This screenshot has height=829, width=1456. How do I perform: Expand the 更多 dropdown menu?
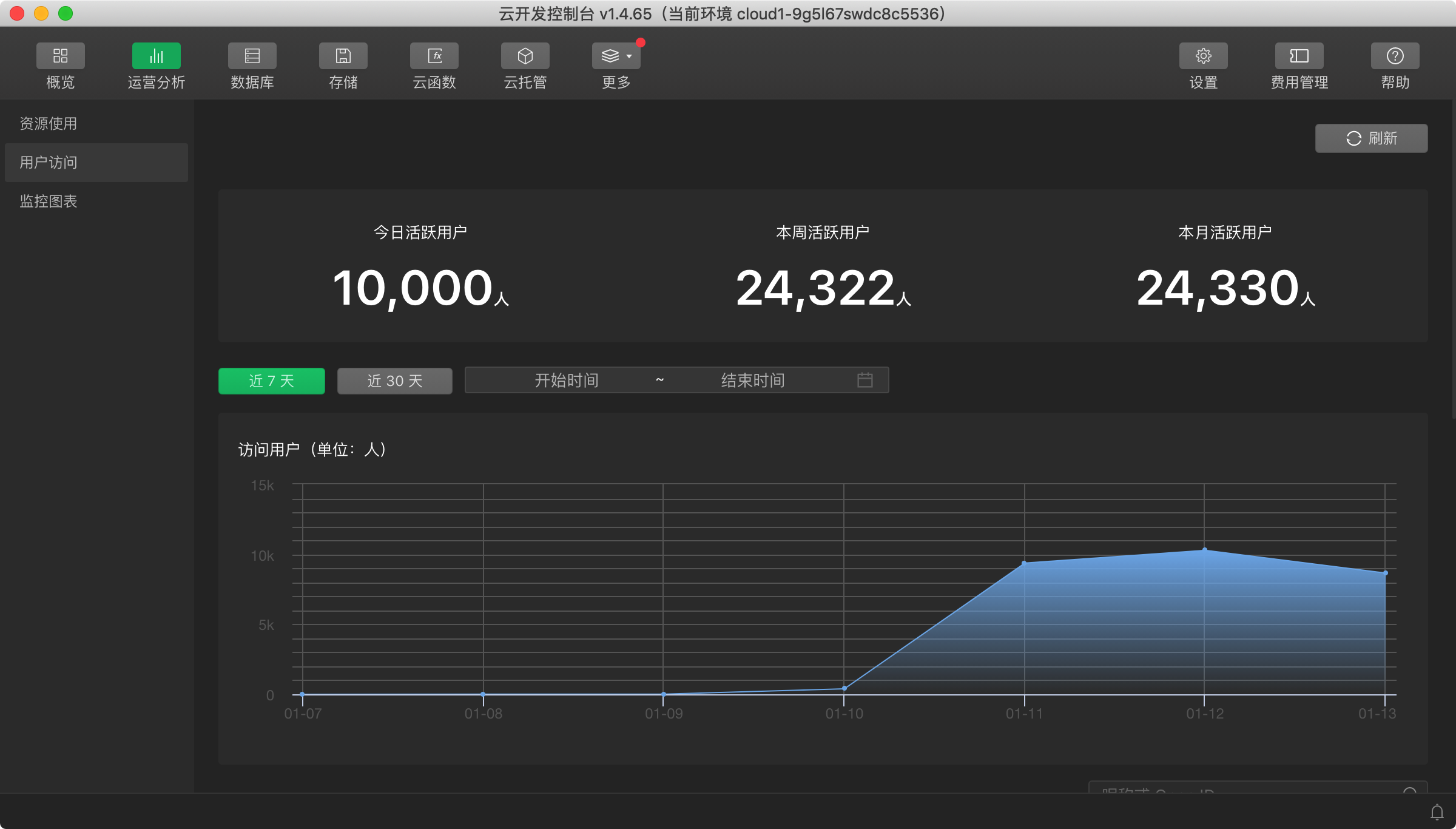coord(616,56)
